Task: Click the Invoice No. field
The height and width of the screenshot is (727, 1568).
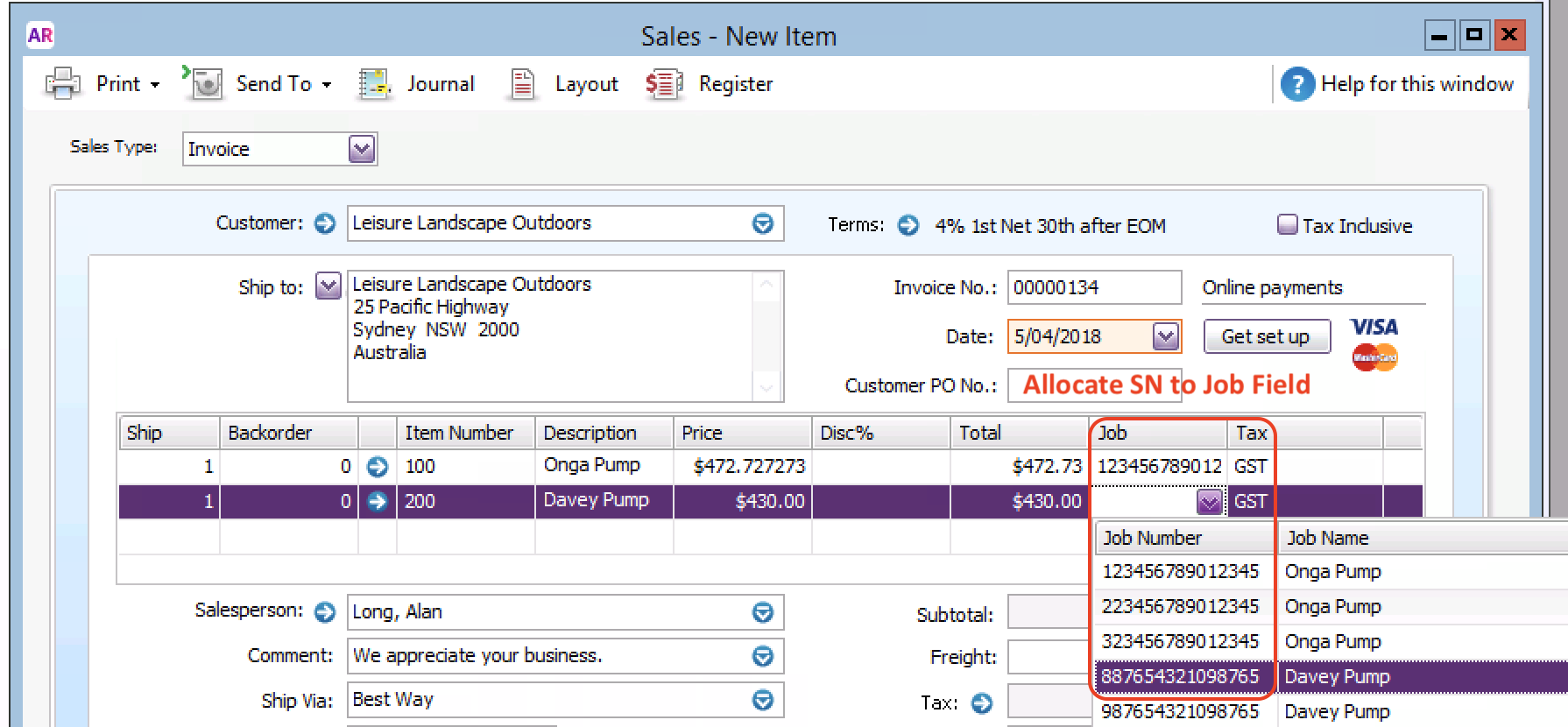Action: pyautogui.click(x=1094, y=287)
